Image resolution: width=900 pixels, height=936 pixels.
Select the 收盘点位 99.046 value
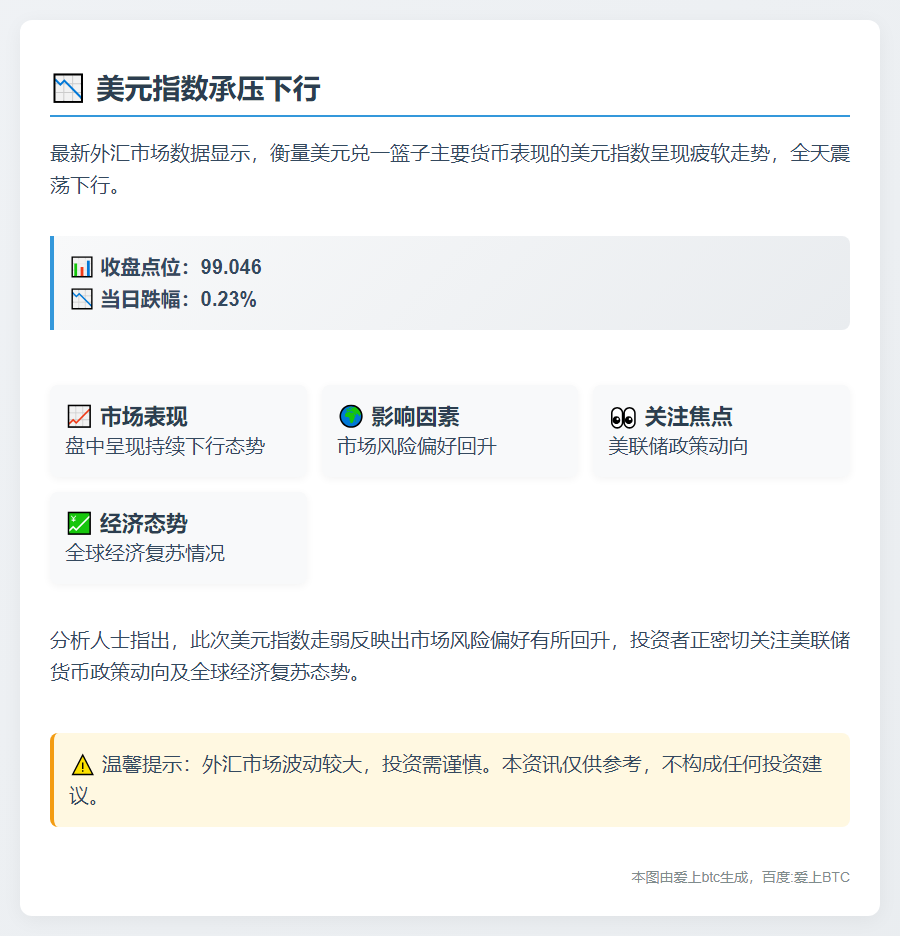[231, 267]
